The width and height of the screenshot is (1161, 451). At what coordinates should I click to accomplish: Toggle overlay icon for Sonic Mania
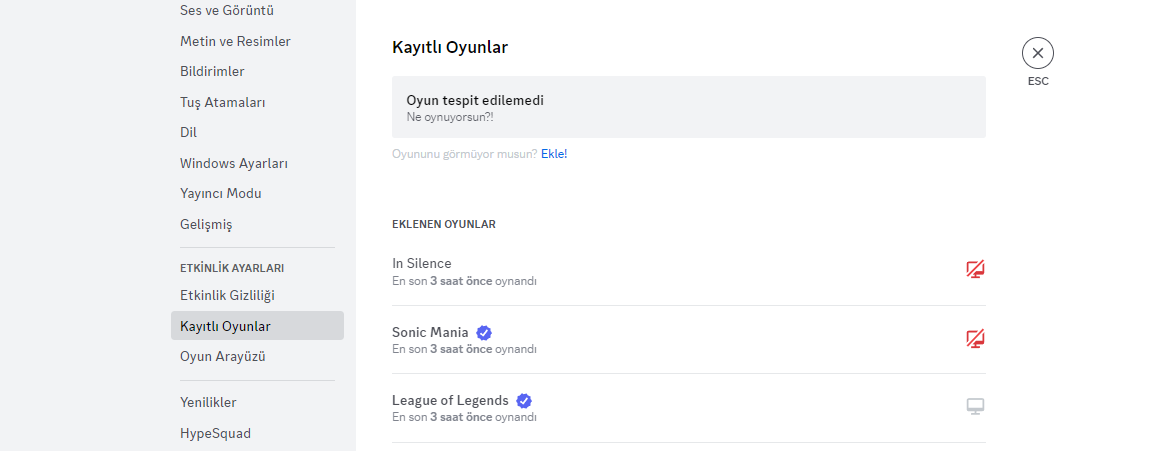click(975, 338)
